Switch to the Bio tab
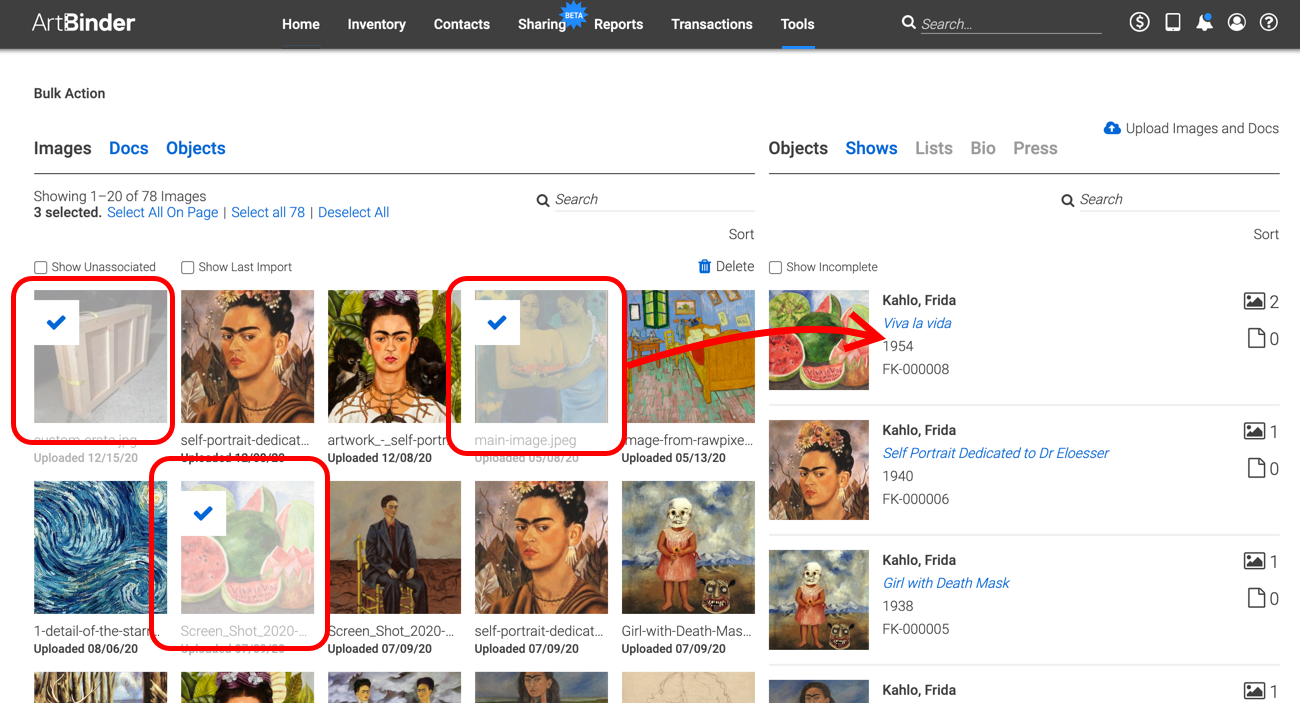 (x=983, y=148)
